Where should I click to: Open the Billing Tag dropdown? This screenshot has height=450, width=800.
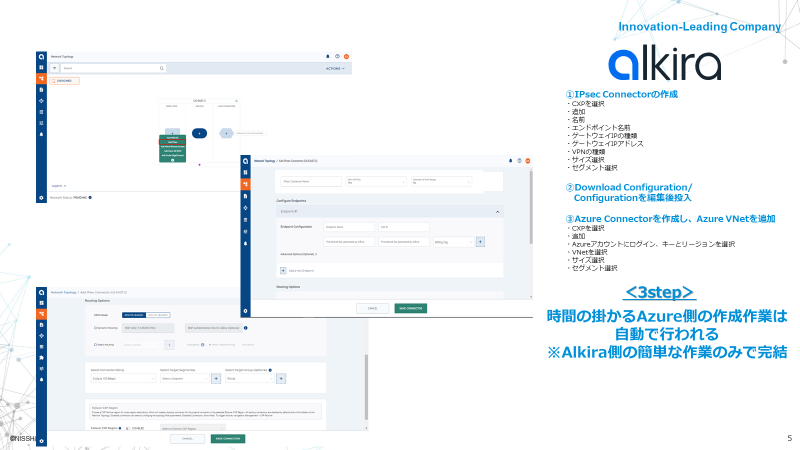tap(451, 241)
